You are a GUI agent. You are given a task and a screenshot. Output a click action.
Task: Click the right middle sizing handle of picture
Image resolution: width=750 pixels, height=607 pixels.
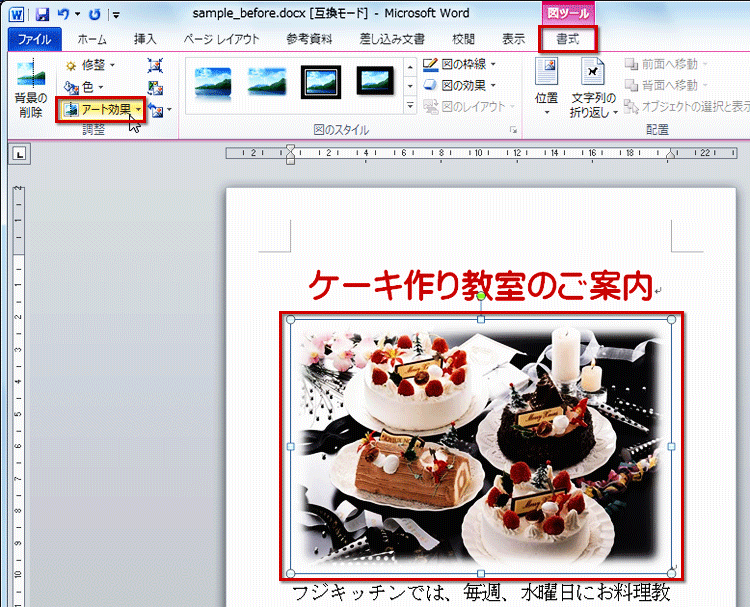tap(672, 446)
